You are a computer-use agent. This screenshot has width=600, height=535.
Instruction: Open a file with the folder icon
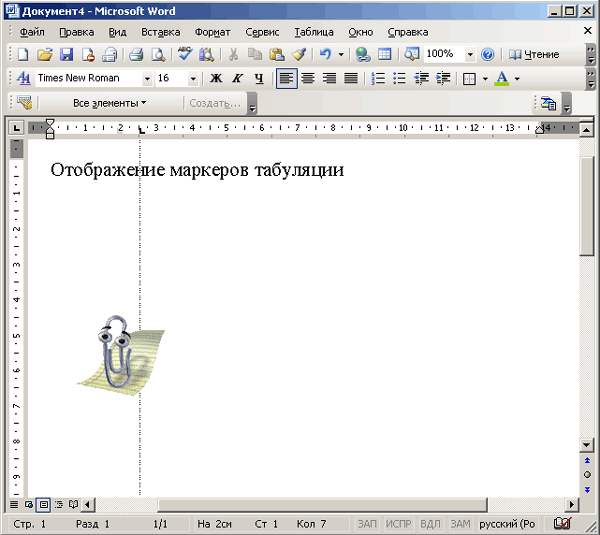45,54
